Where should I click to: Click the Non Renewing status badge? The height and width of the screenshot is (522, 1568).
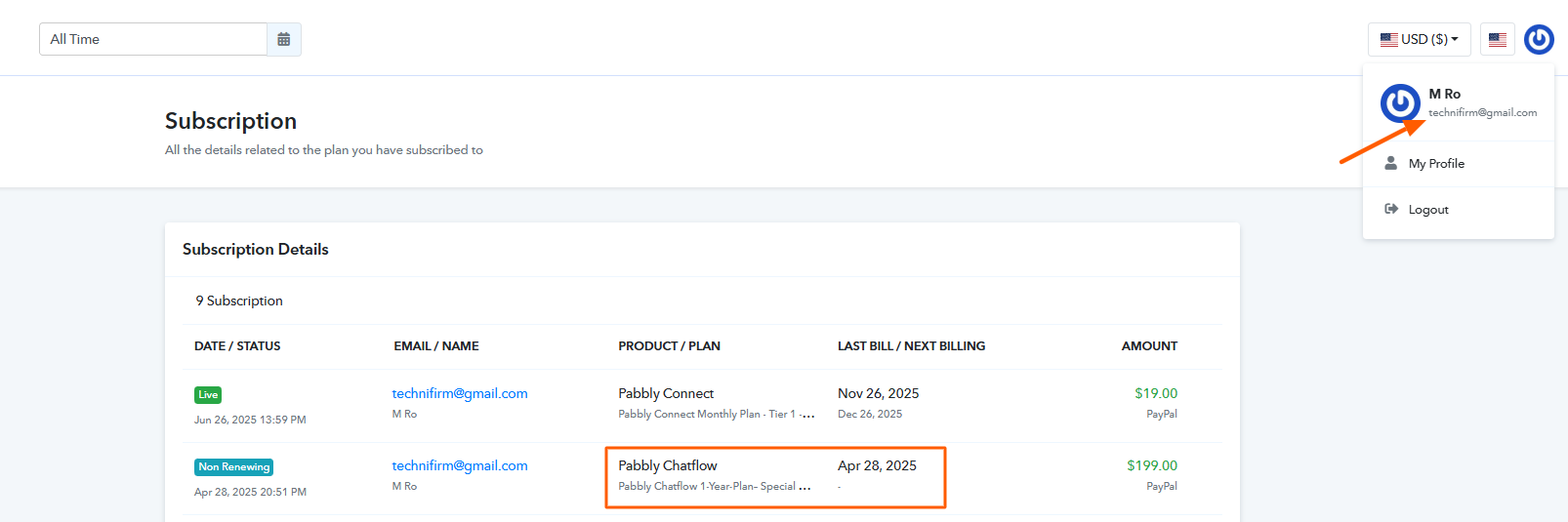click(x=233, y=467)
